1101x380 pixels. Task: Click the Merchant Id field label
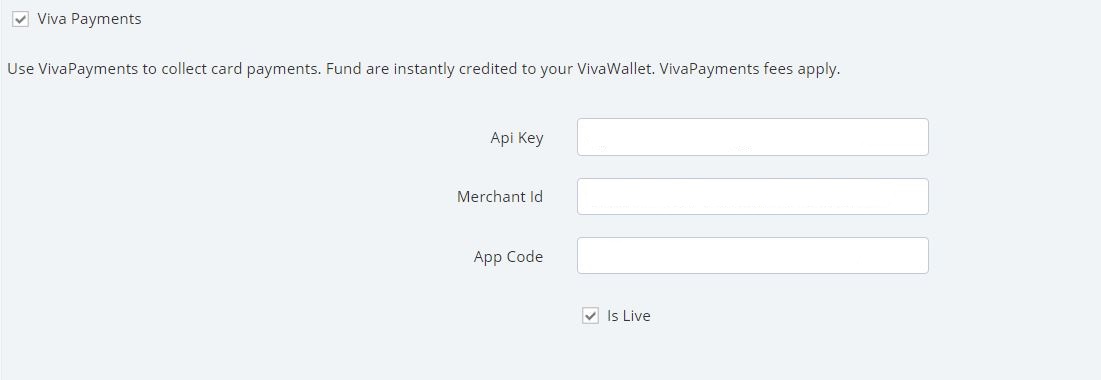click(x=500, y=197)
